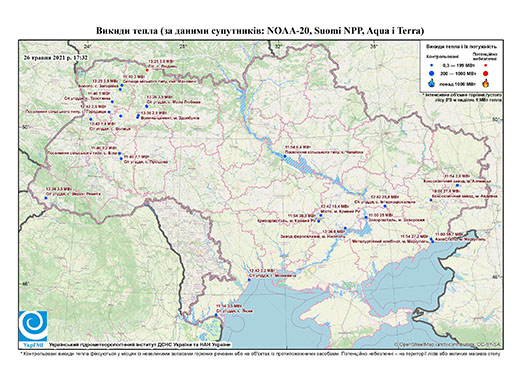Click the footnote text under the map
This screenshot has height=368, width=520.
pos(260,354)
